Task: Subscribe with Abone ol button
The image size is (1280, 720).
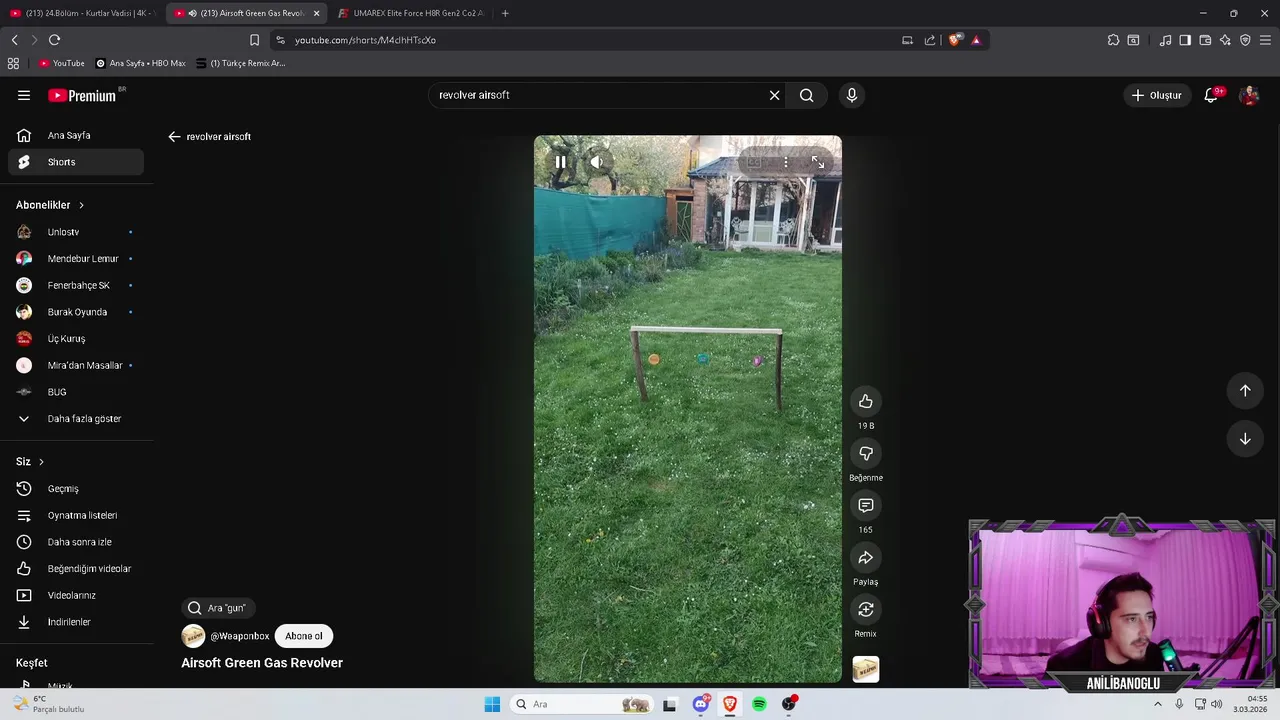Action: click(304, 636)
